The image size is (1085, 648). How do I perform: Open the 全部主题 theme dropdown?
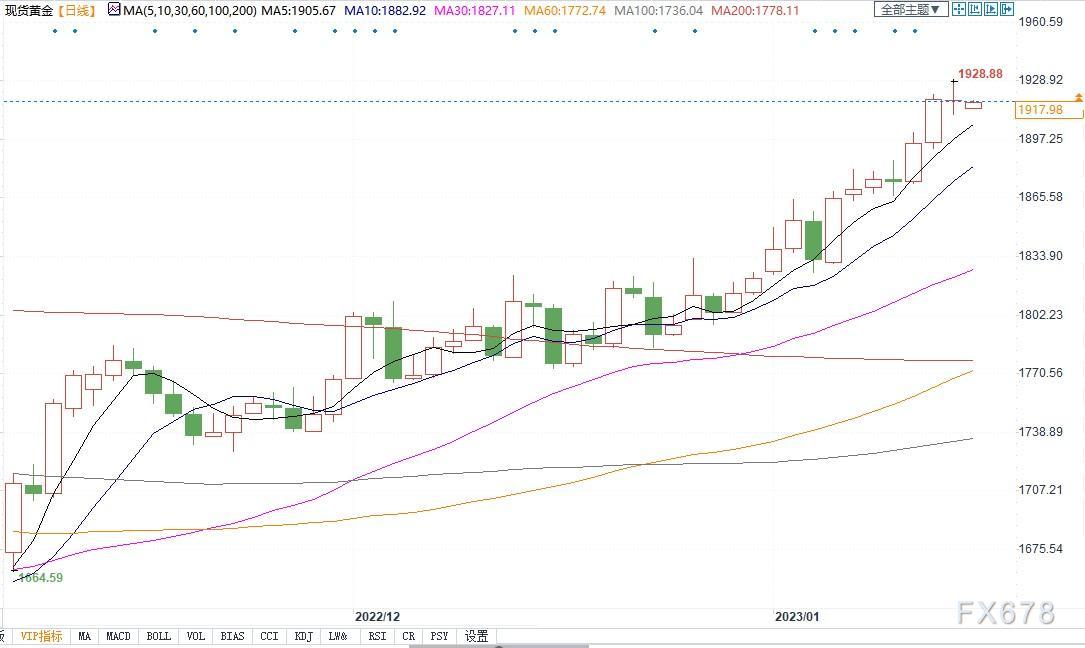tap(910, 10)
